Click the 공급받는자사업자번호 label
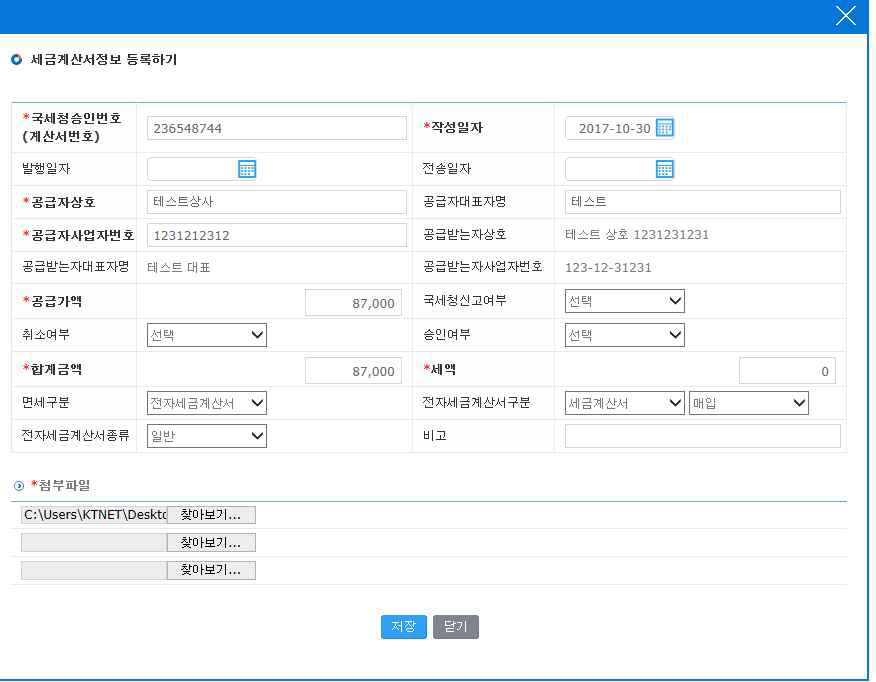Screen dimensions: 876x682 tap(482, 266)
